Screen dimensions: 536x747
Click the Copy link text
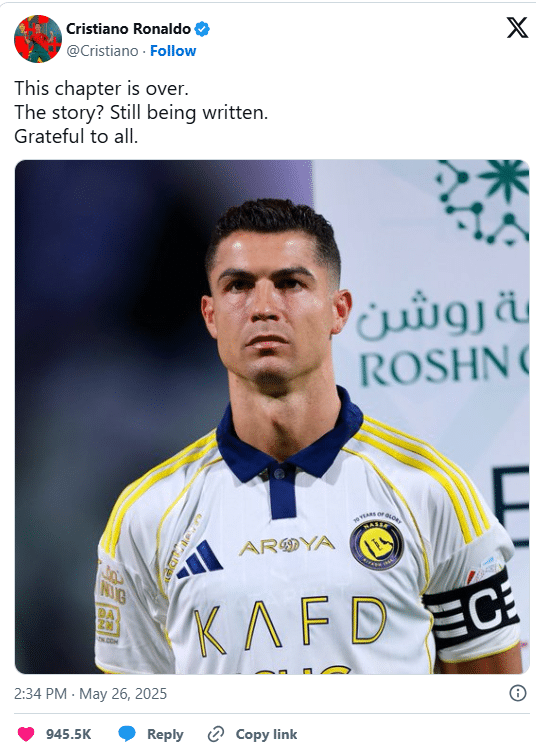click(266, 734)
